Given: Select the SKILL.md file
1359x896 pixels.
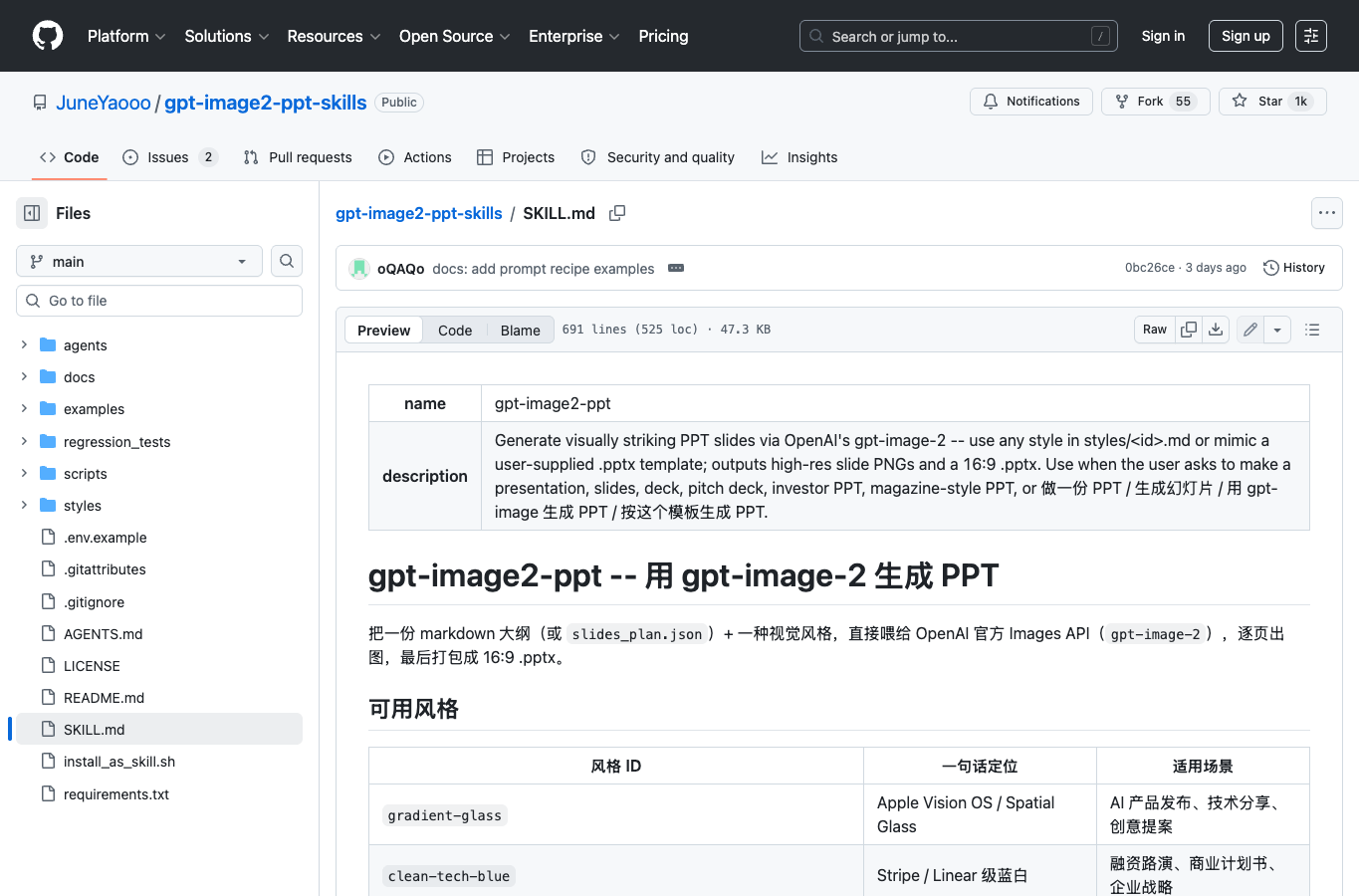Looking at the screenshot, I should pos(159,730).
